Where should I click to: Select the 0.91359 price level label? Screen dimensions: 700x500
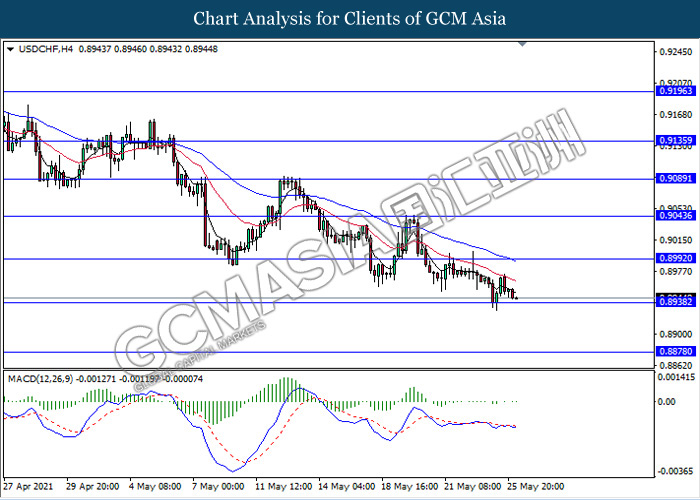(675, 141)
